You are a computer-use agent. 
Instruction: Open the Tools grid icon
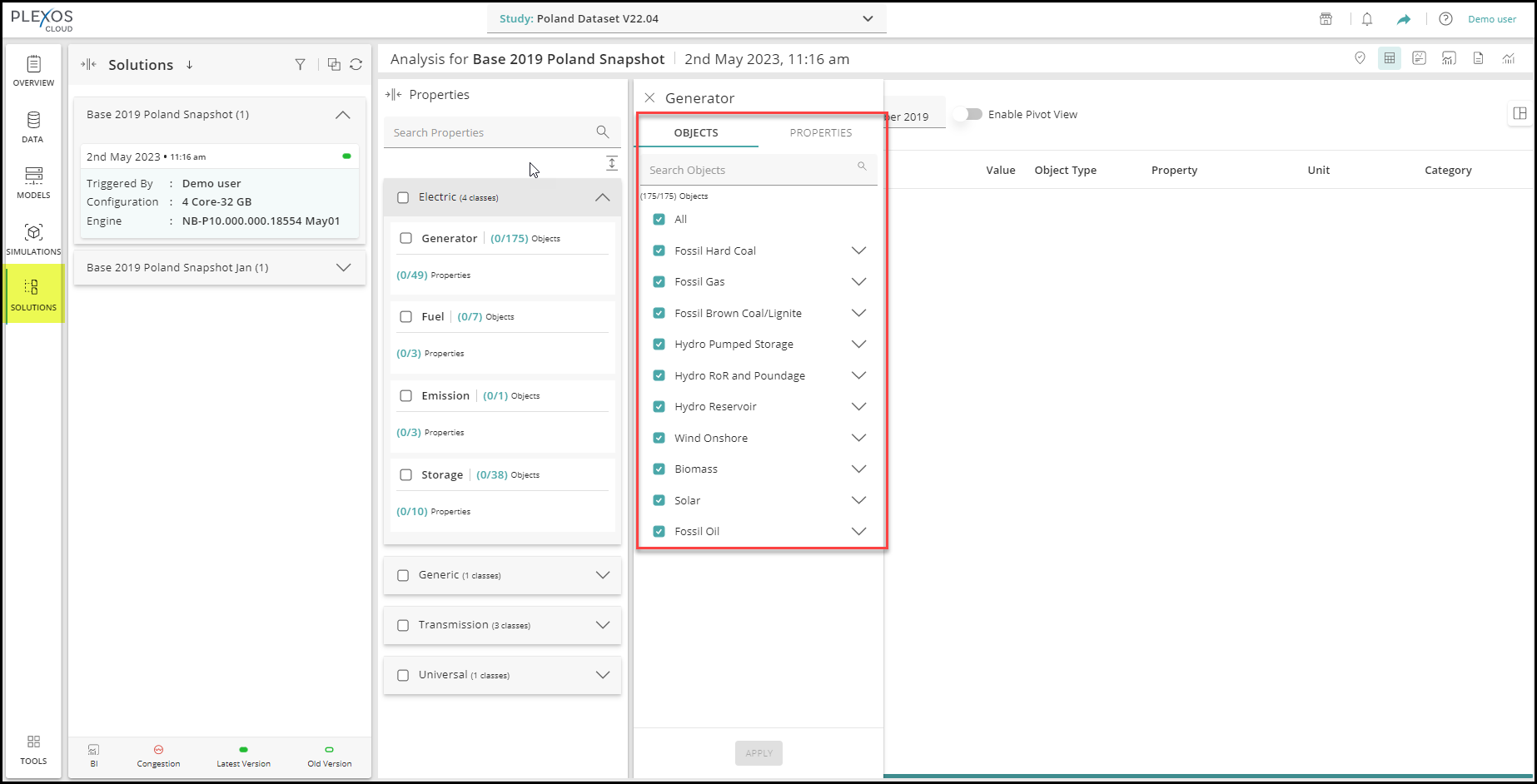33,747
